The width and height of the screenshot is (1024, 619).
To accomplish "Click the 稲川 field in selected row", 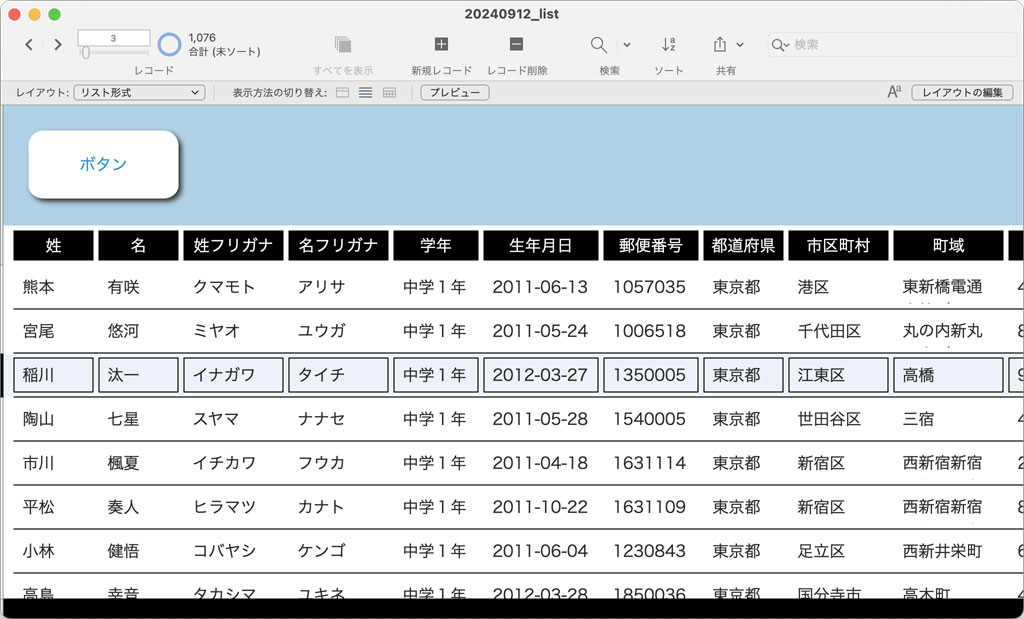I will 54,375.
